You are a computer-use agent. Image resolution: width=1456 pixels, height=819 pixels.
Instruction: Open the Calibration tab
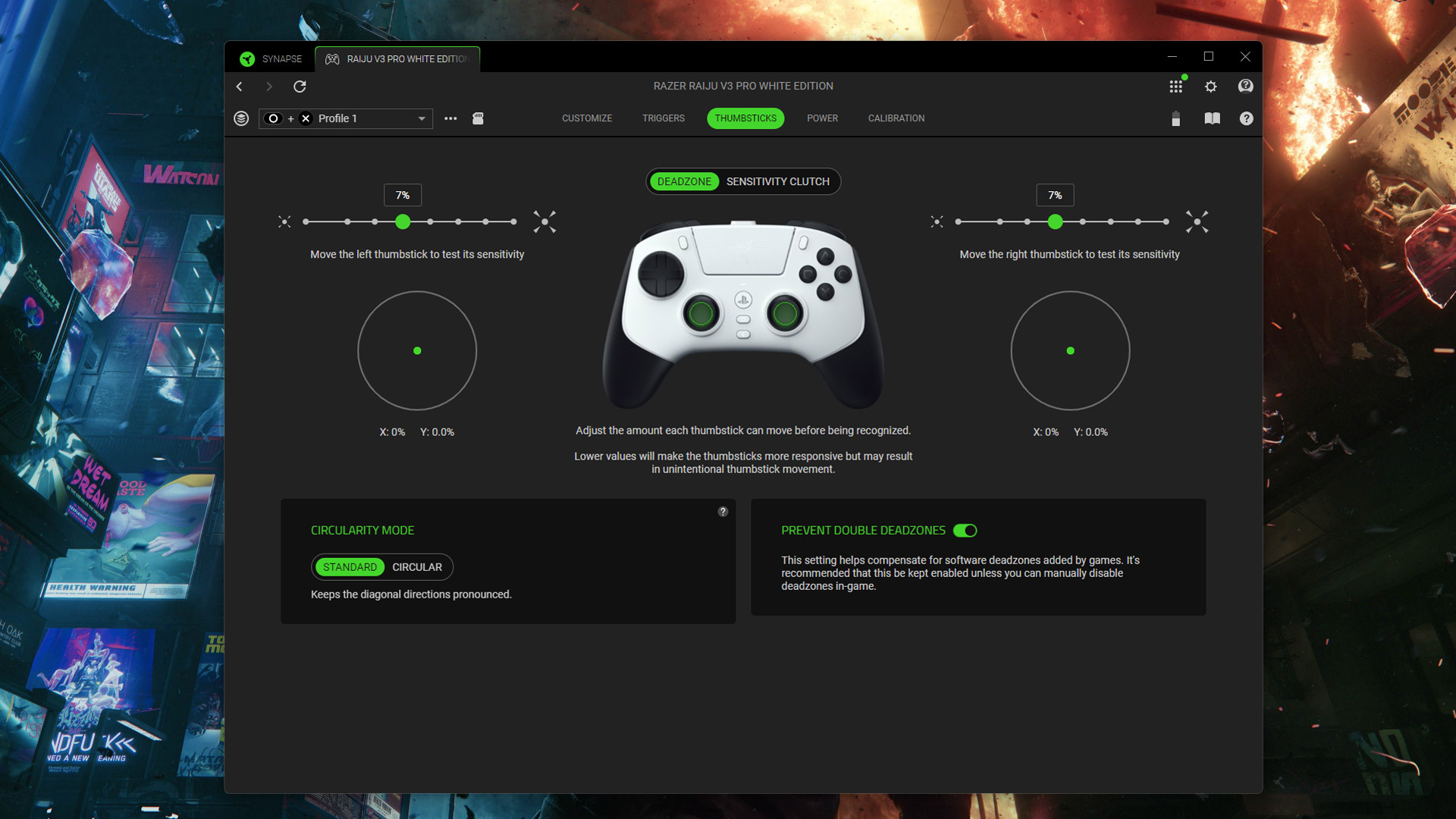[896, 118]
